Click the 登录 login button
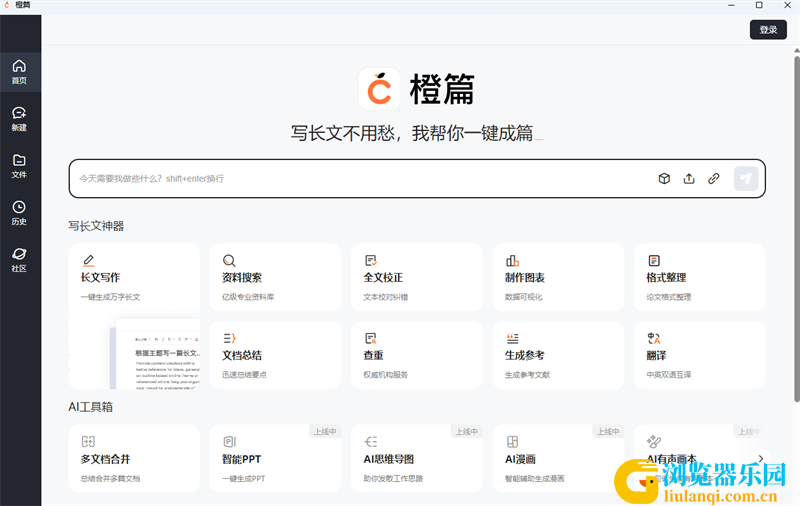800x506 pixels. point(768,30)
